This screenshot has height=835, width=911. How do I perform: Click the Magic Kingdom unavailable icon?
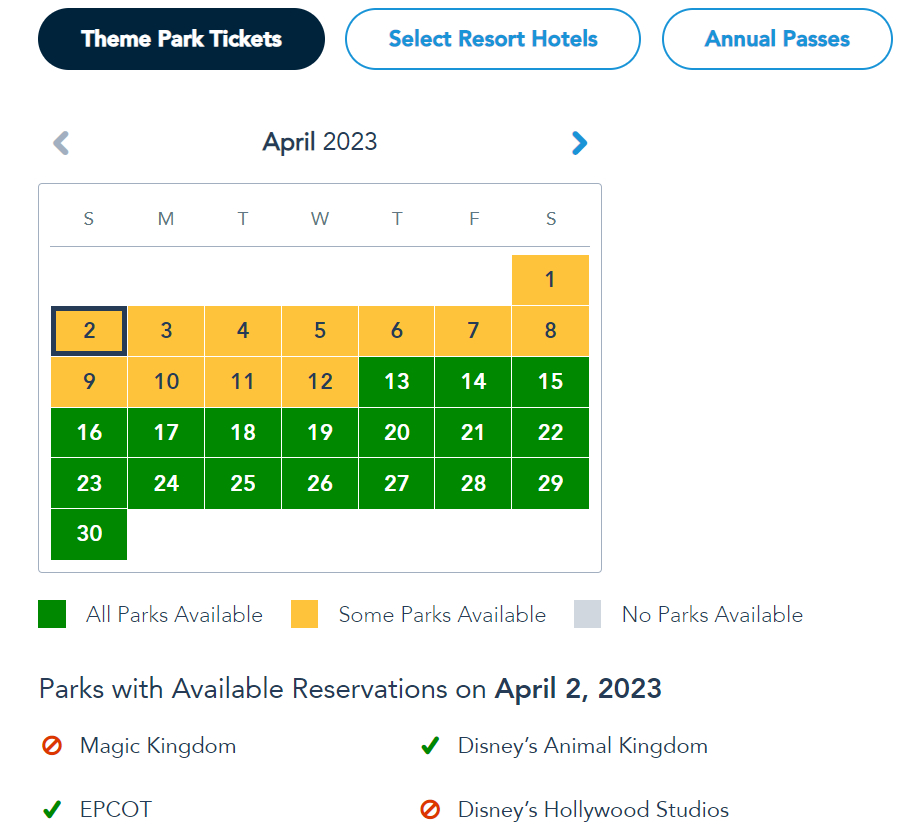52,746
